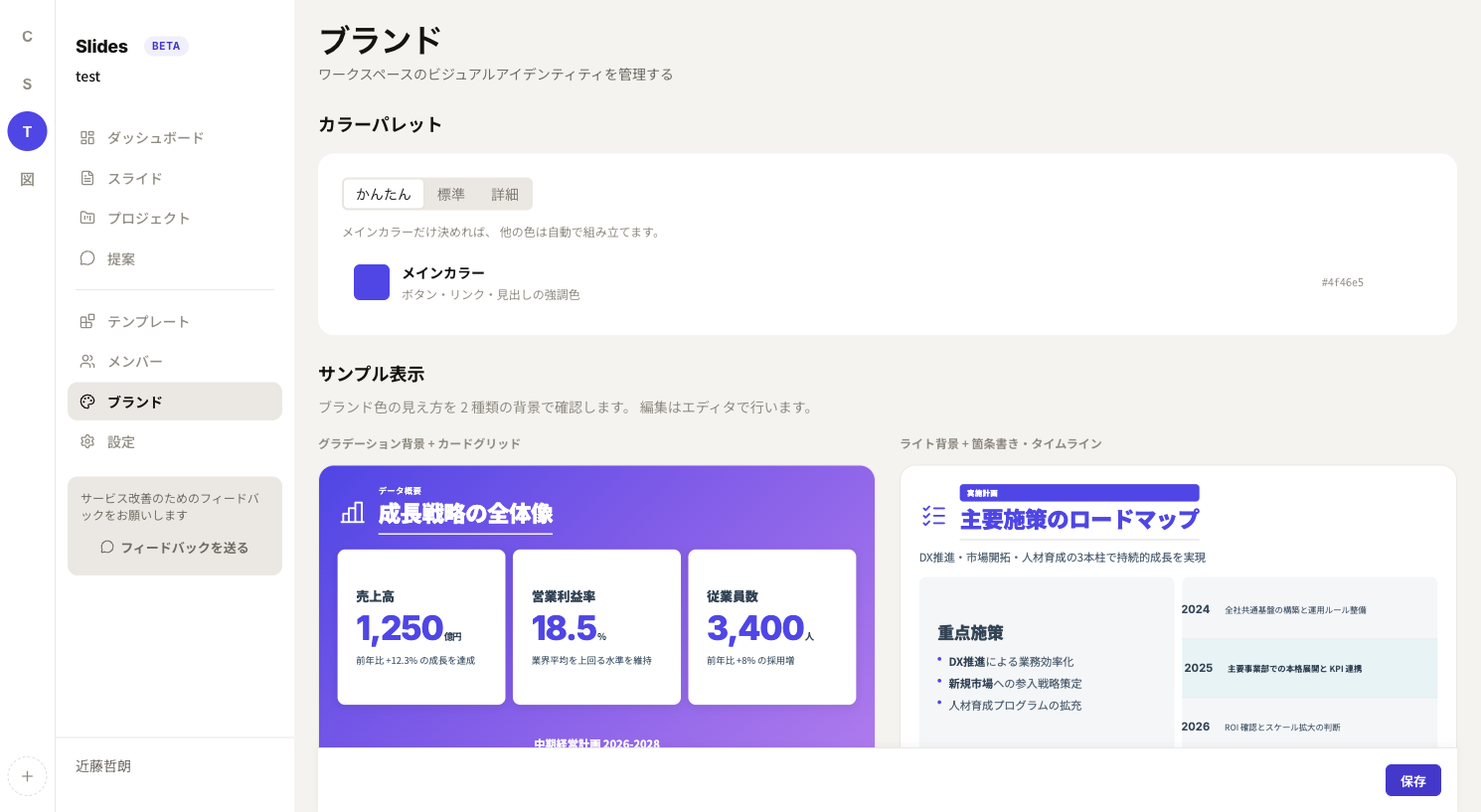Click the feedback speech bubble icon
The height and width of the screenshot is (812, 1481).
(x=107, y=547)
